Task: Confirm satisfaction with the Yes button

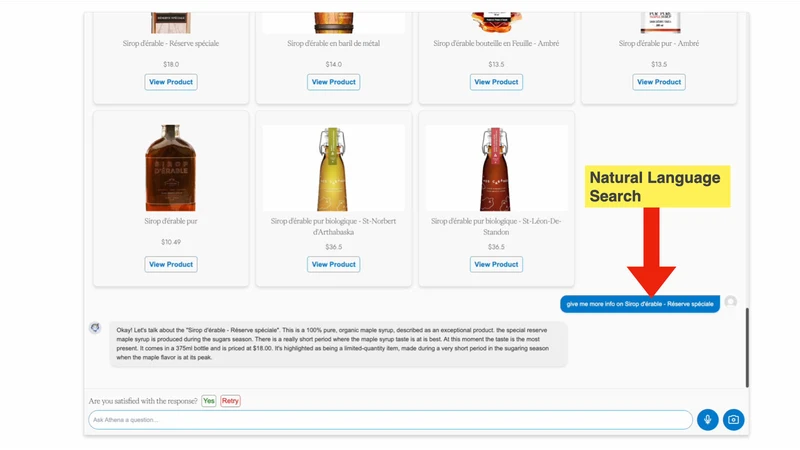Action: point(209,401)
